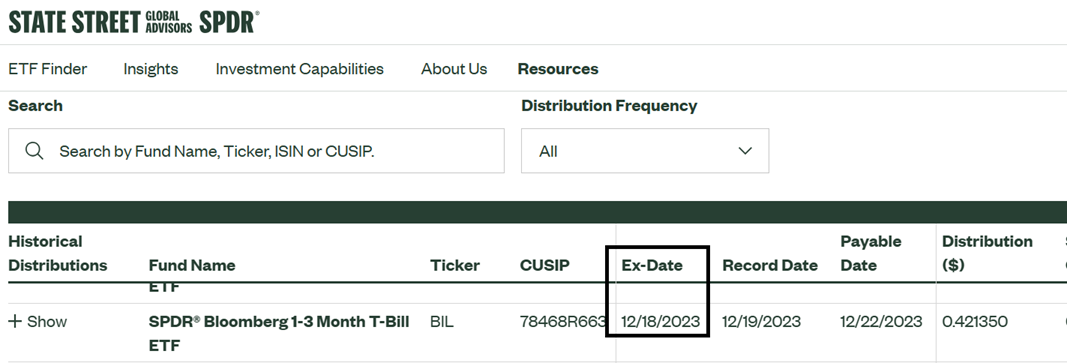Screen dimensions: 1067x363
Task: Click the State Street Global Advisors SPDR logo
Action: (134, 22)
